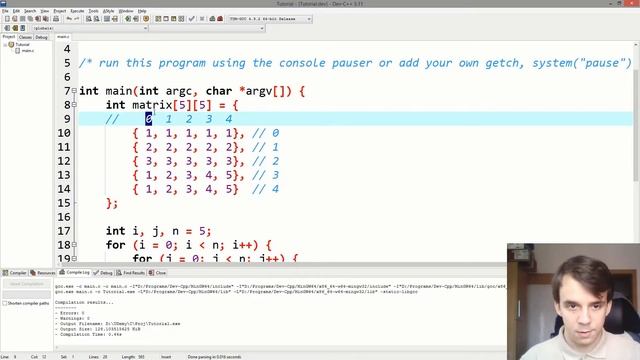Viewport: 640px width, 360px height.
Task: Open the Tools menu
Action: click(x=93, y=11)
